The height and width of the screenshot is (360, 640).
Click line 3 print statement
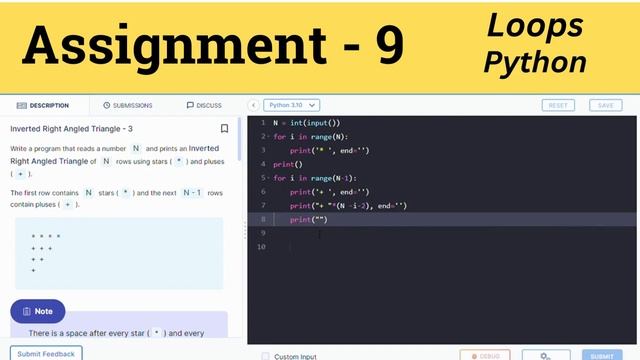[x=329, y=151]
